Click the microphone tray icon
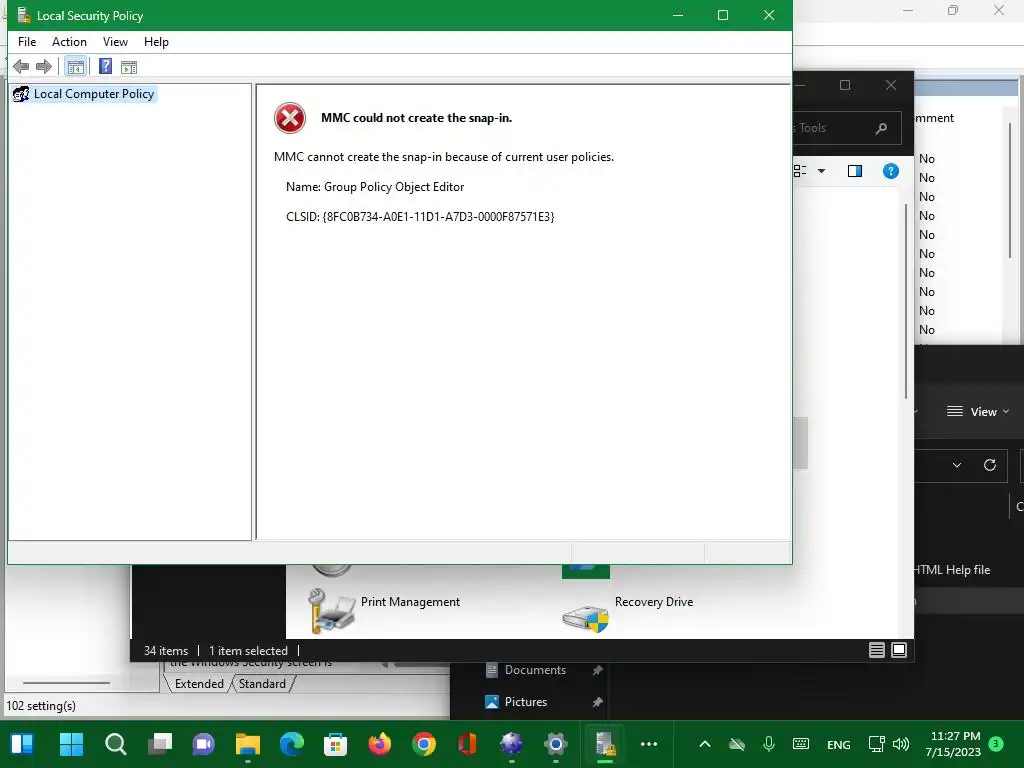 point(769,744)
